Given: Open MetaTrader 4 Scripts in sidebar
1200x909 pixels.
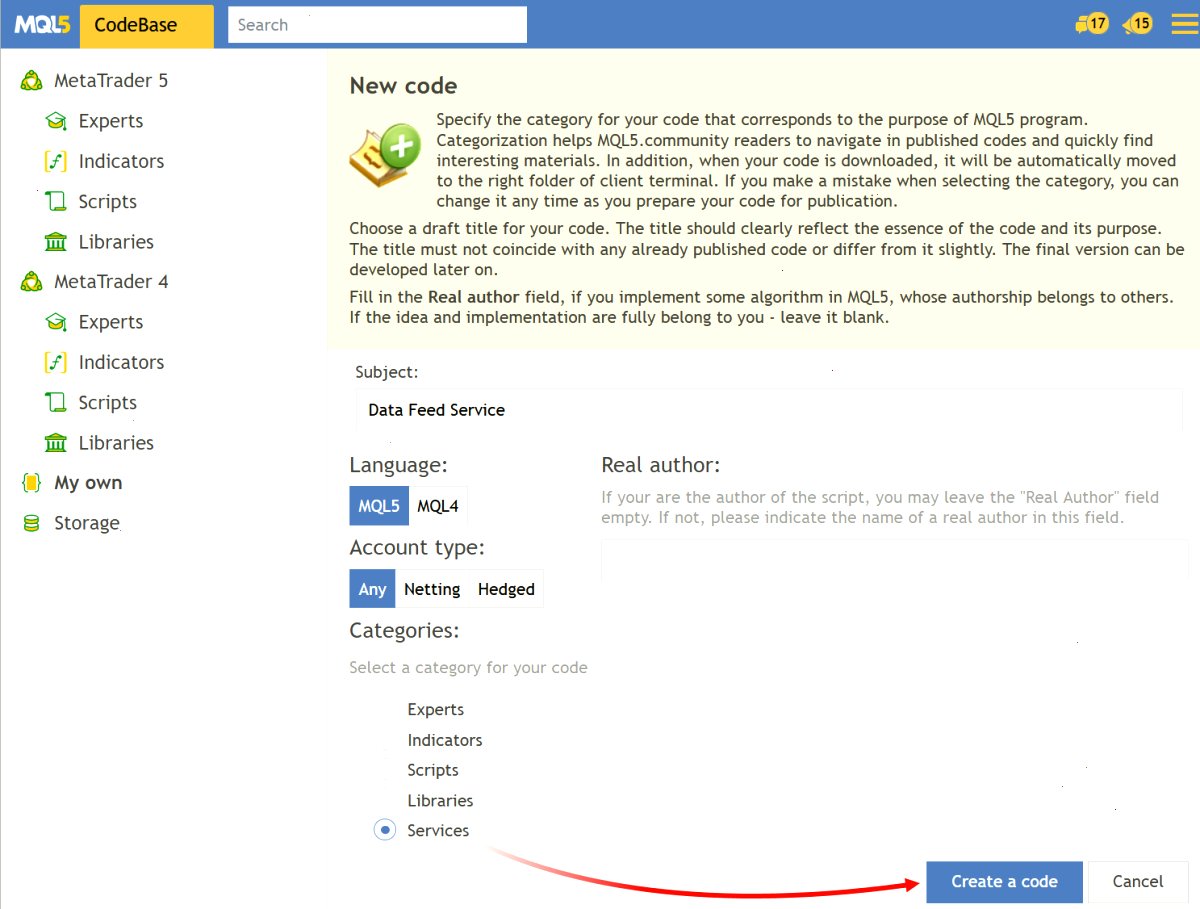Looking at the screenshot, I should [x=107, y=403].
